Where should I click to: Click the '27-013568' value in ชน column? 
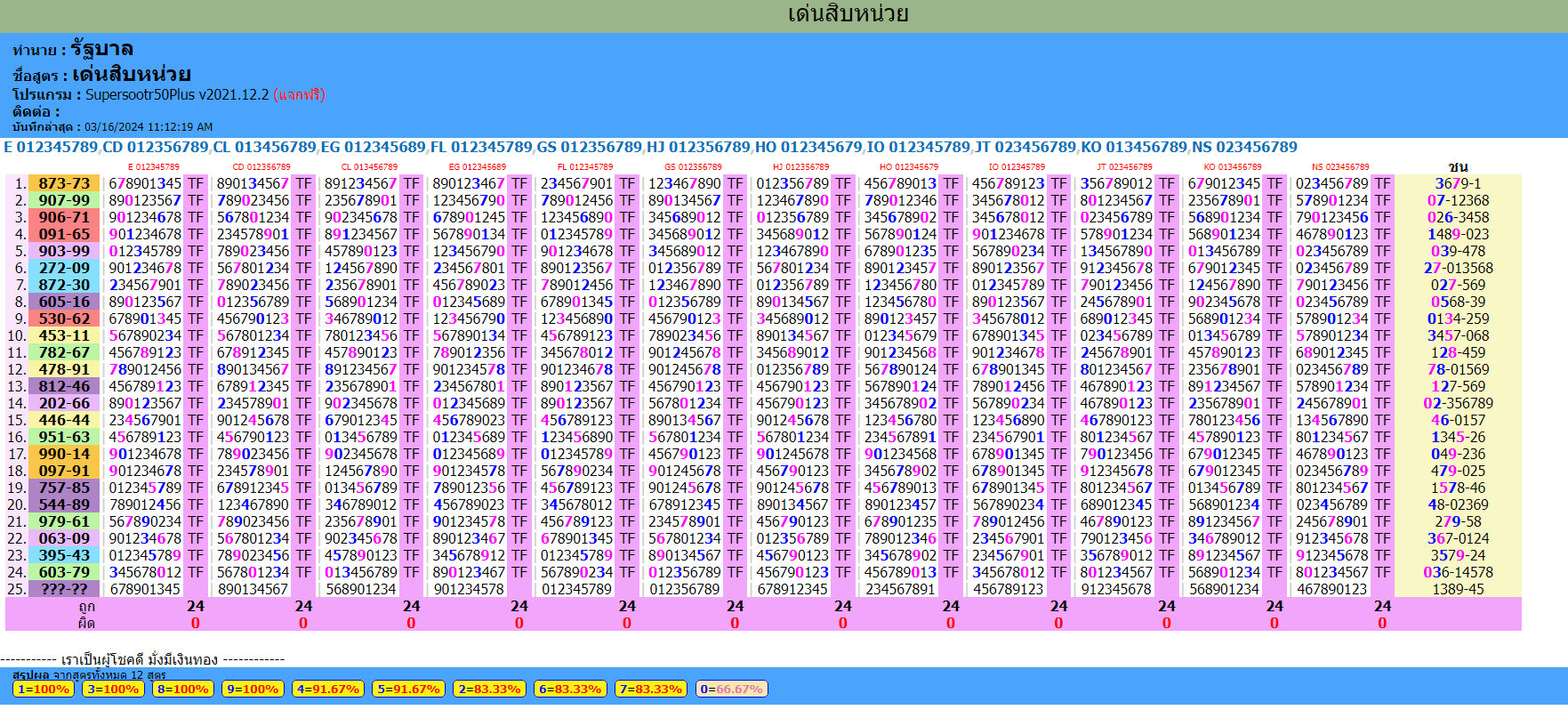1458,268
